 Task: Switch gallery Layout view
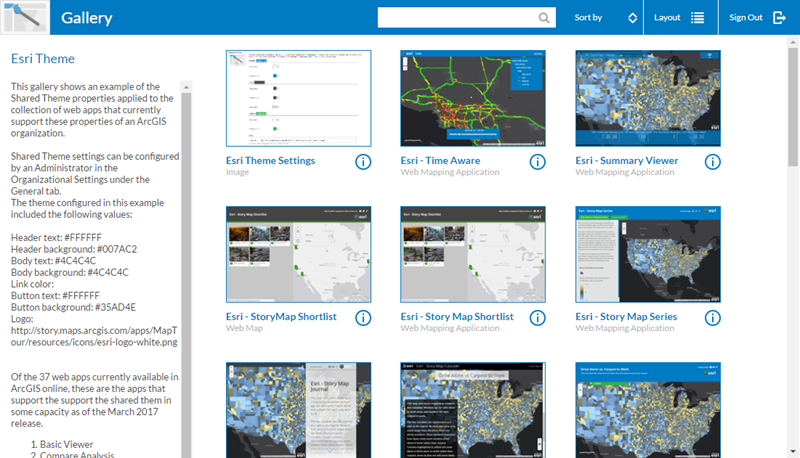(681, 17)
